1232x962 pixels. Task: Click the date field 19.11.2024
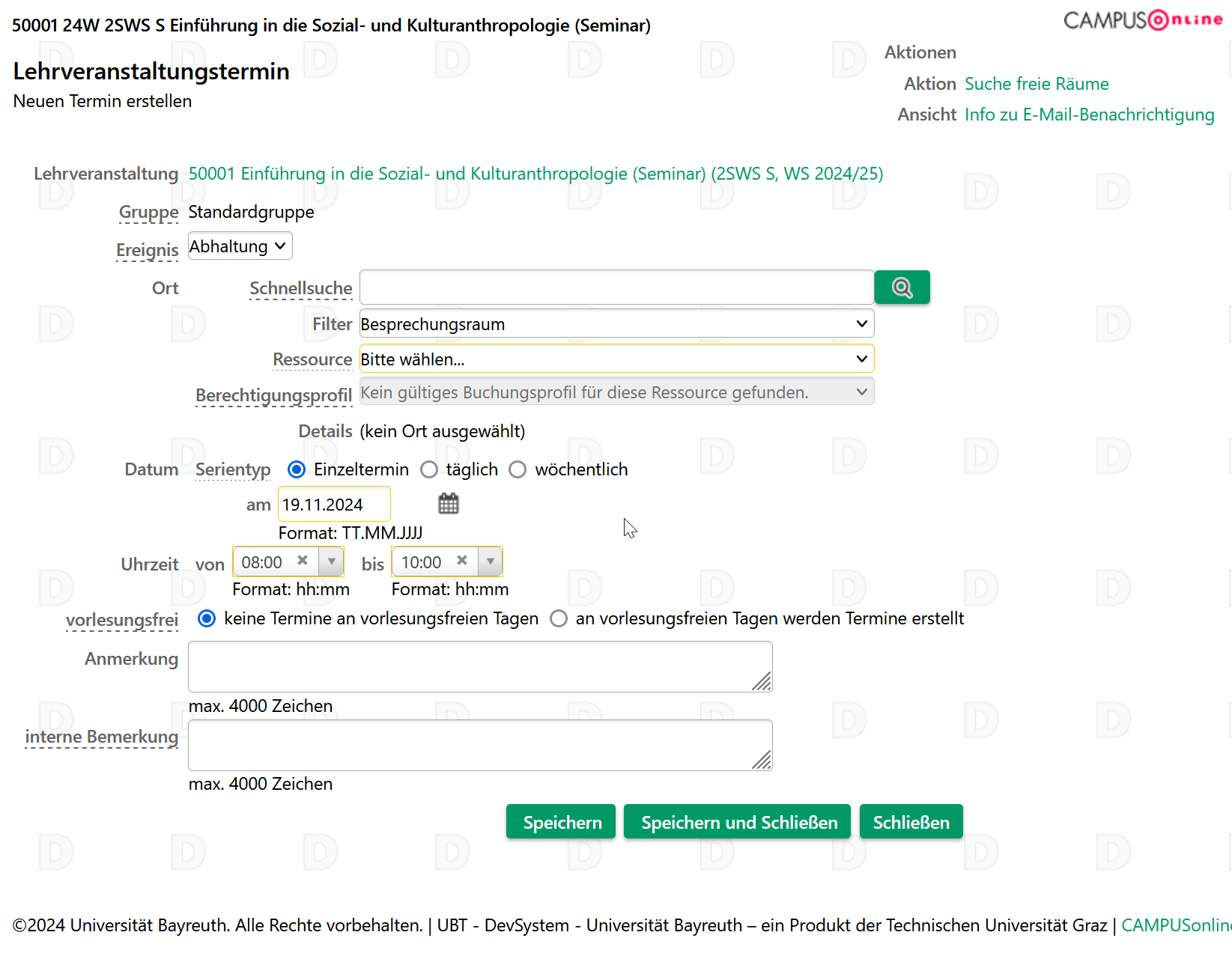point(334,504)
